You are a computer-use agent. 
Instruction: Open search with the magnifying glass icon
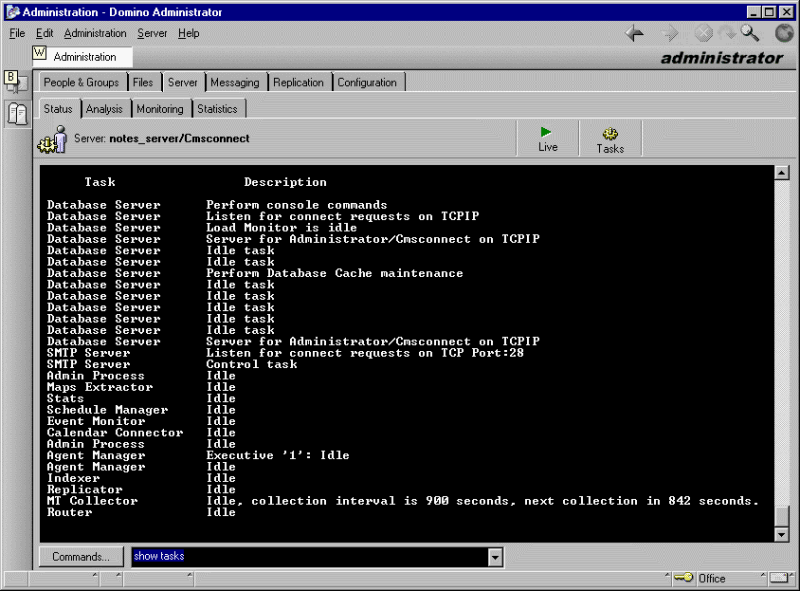(x=749, y=33)
